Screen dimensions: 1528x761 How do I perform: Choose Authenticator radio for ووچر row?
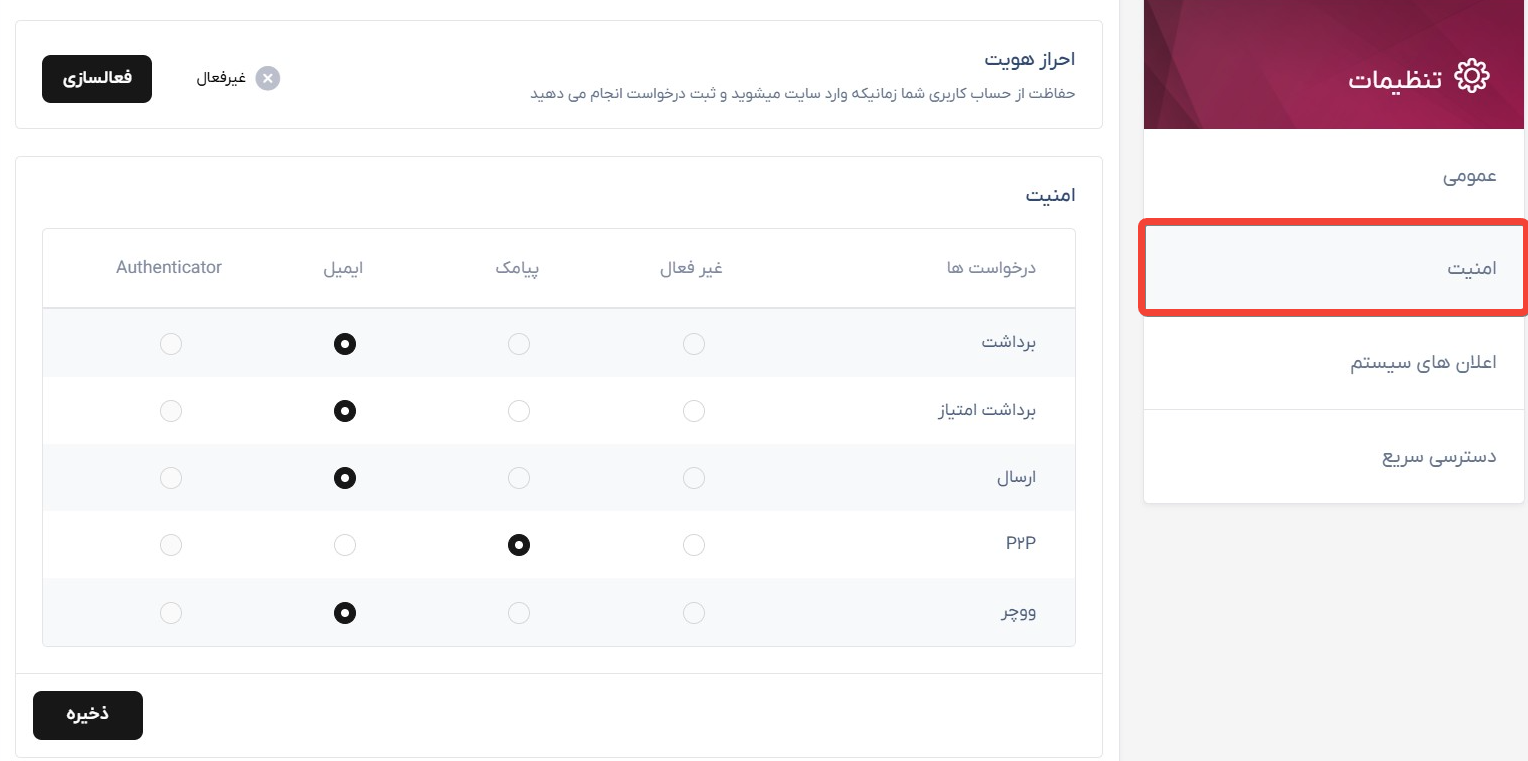click(x=171, y=612)
